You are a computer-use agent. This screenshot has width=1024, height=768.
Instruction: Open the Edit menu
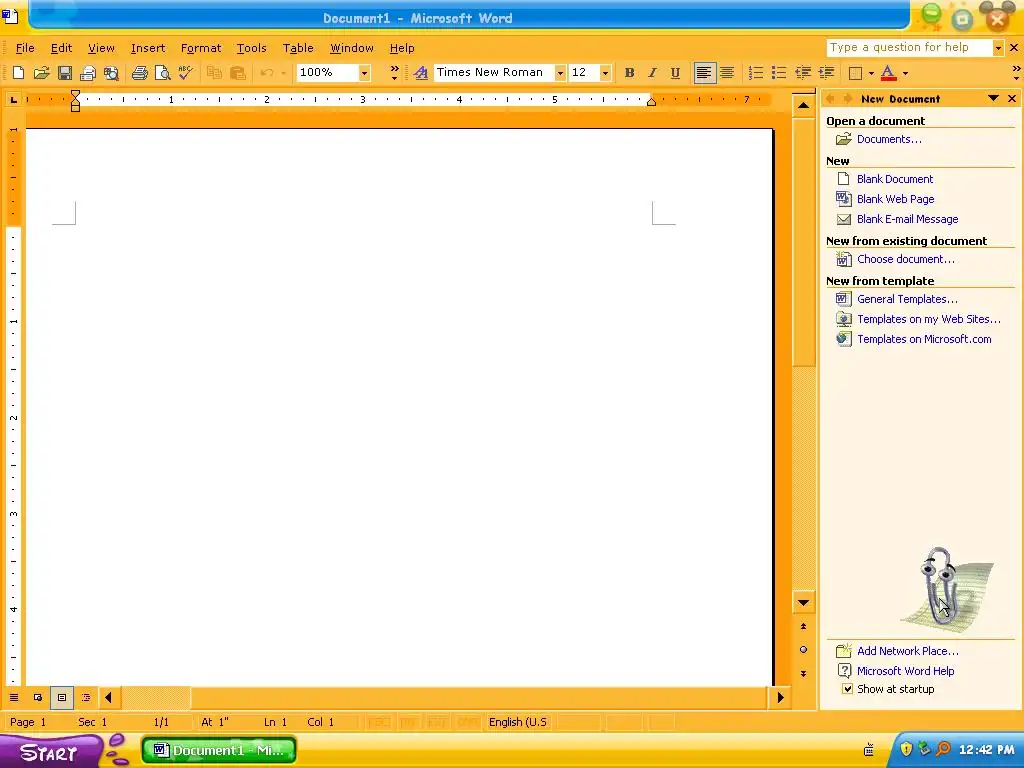pyautogui.click(x=61, y=48)
